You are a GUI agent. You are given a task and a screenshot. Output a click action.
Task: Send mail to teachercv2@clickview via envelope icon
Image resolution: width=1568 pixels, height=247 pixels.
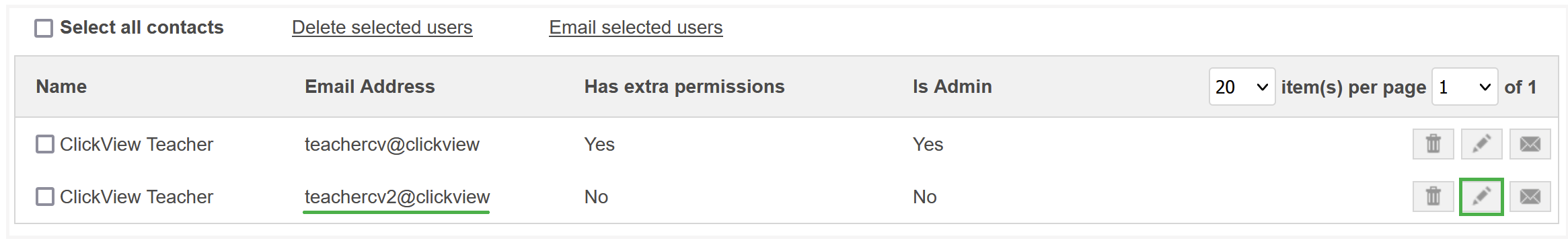pos(1530,197)
